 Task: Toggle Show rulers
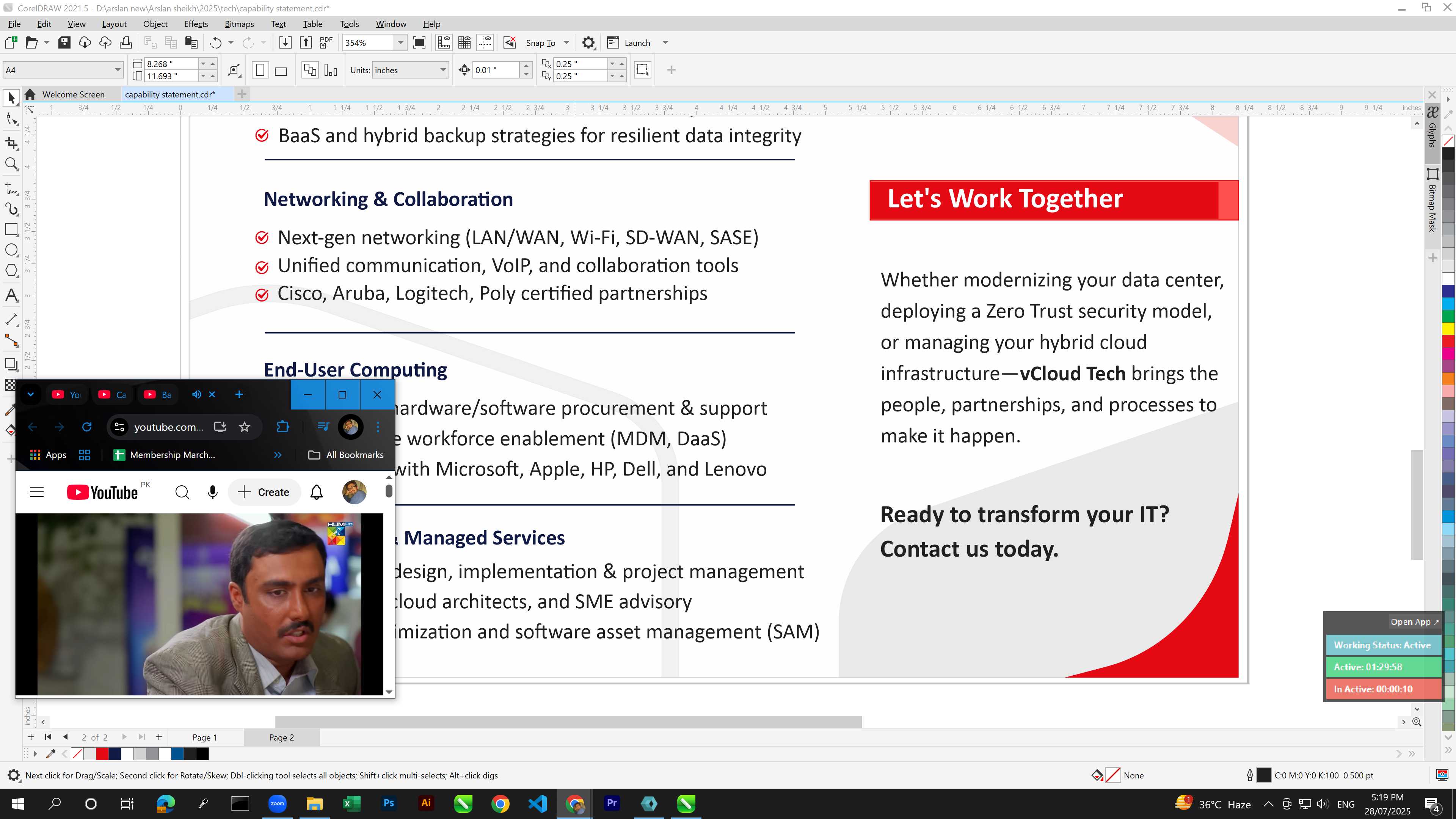[x=444, y=42]
